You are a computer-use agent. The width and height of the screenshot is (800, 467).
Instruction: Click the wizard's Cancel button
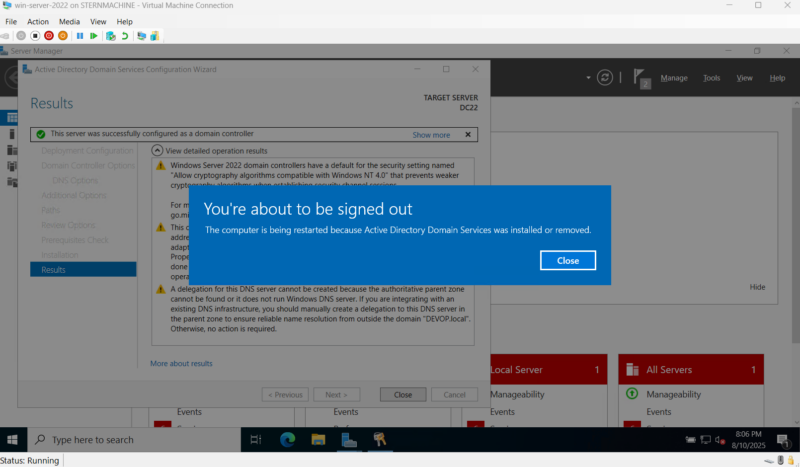pyautogui.click(x=454, y=395)
